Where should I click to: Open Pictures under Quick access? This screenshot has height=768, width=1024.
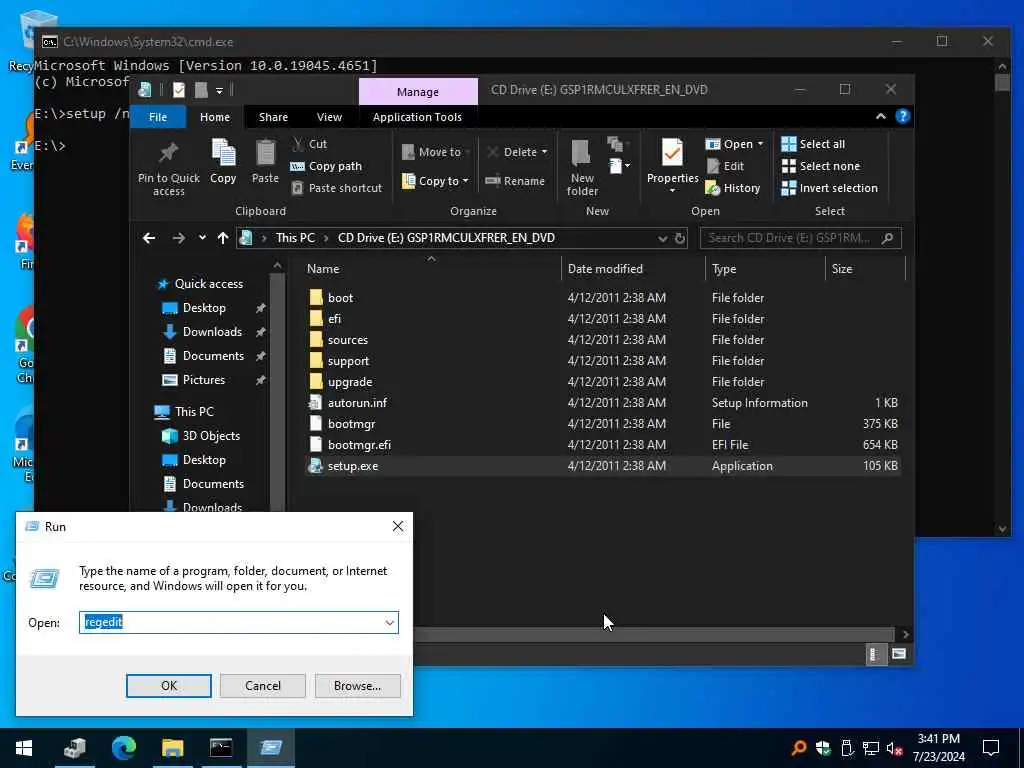click(203, 379)
